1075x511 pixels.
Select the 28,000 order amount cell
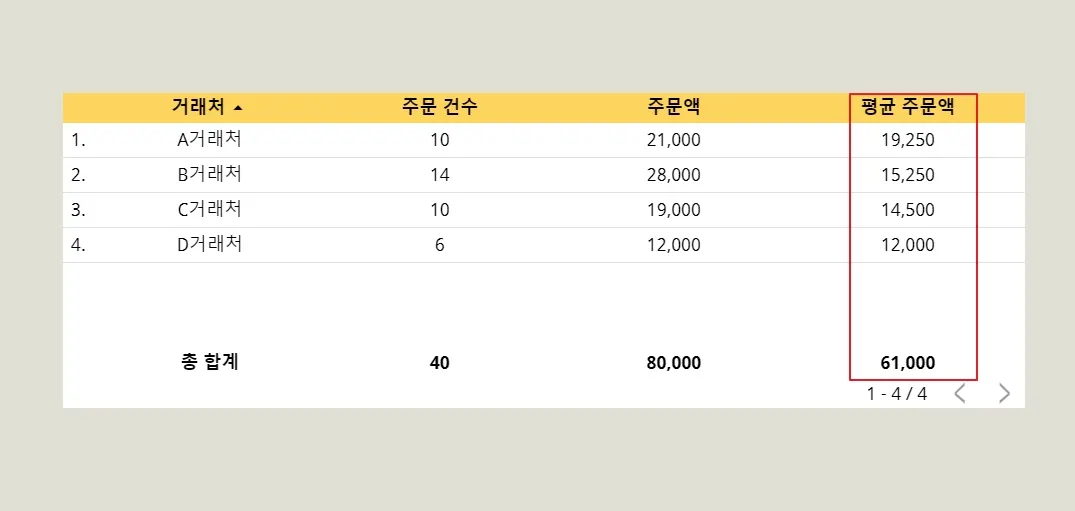coord(673,176)
